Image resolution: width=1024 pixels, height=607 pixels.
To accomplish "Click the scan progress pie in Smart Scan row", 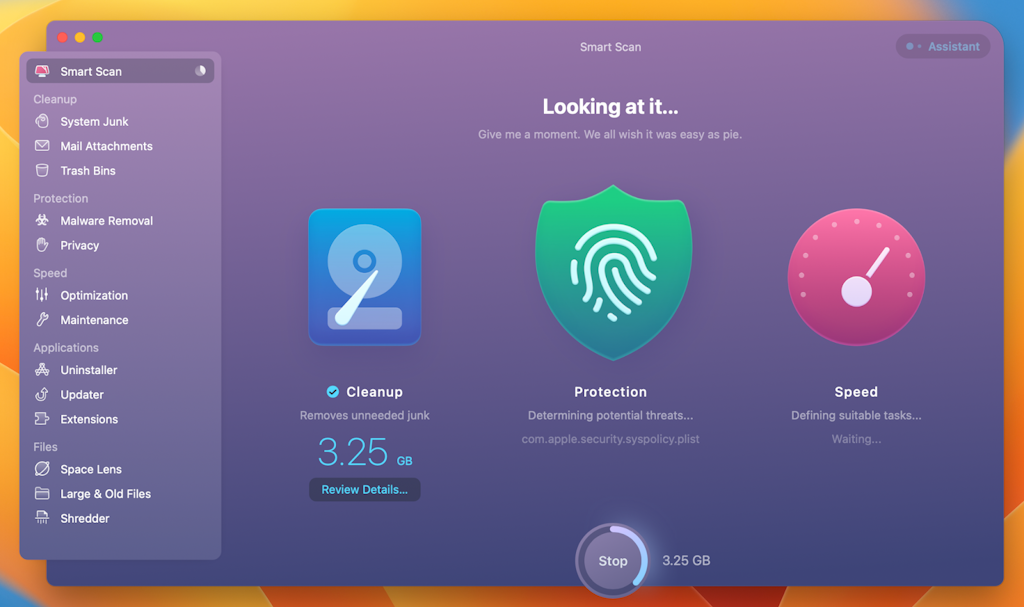I will click(200, 71).
